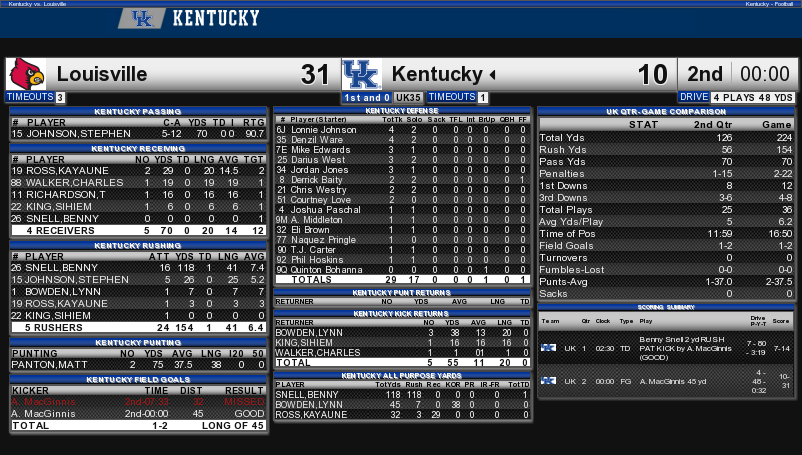Click the UK logo beside Kentucky score
Image resolution: width=802 pixels, height=455 pixels.
pos(362,75)
